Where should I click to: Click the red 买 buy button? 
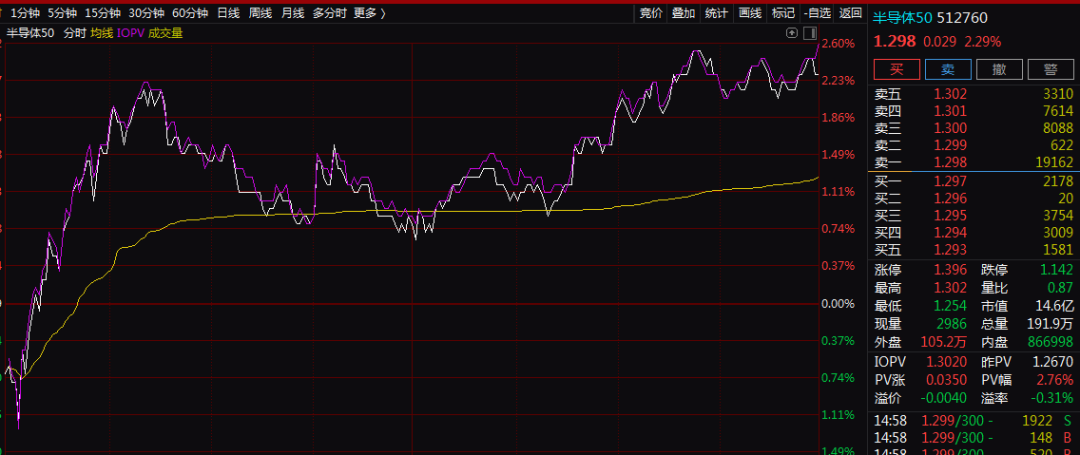click(896, 69)
